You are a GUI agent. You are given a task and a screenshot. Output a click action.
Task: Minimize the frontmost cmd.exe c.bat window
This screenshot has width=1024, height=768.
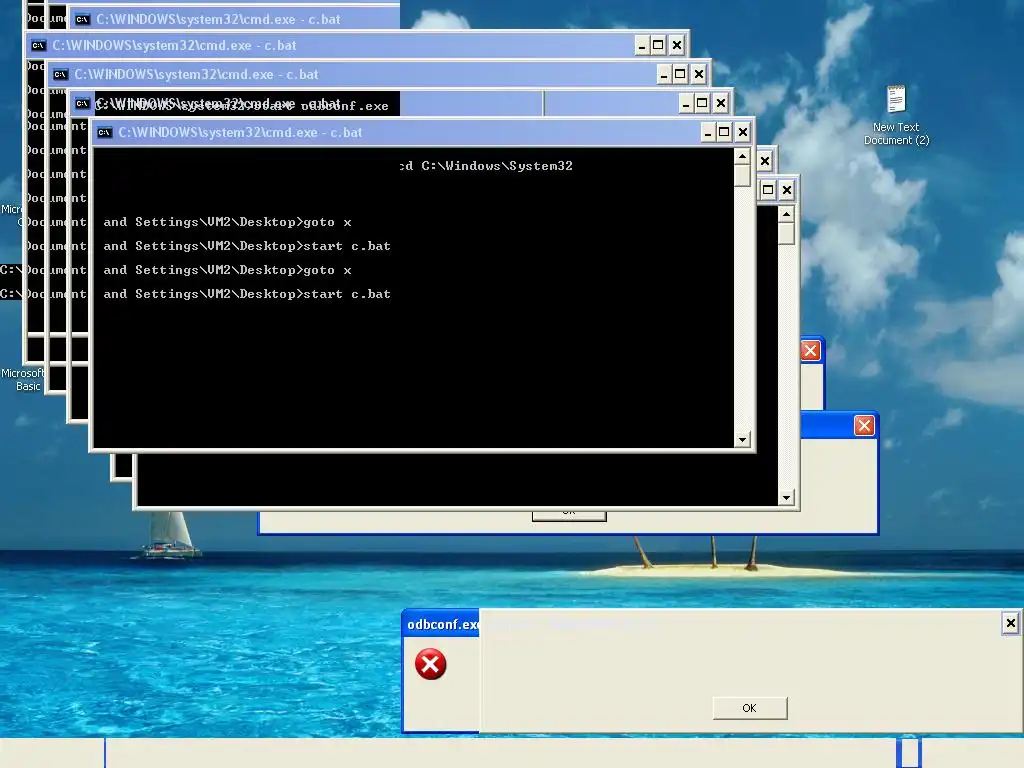(708, 133)
